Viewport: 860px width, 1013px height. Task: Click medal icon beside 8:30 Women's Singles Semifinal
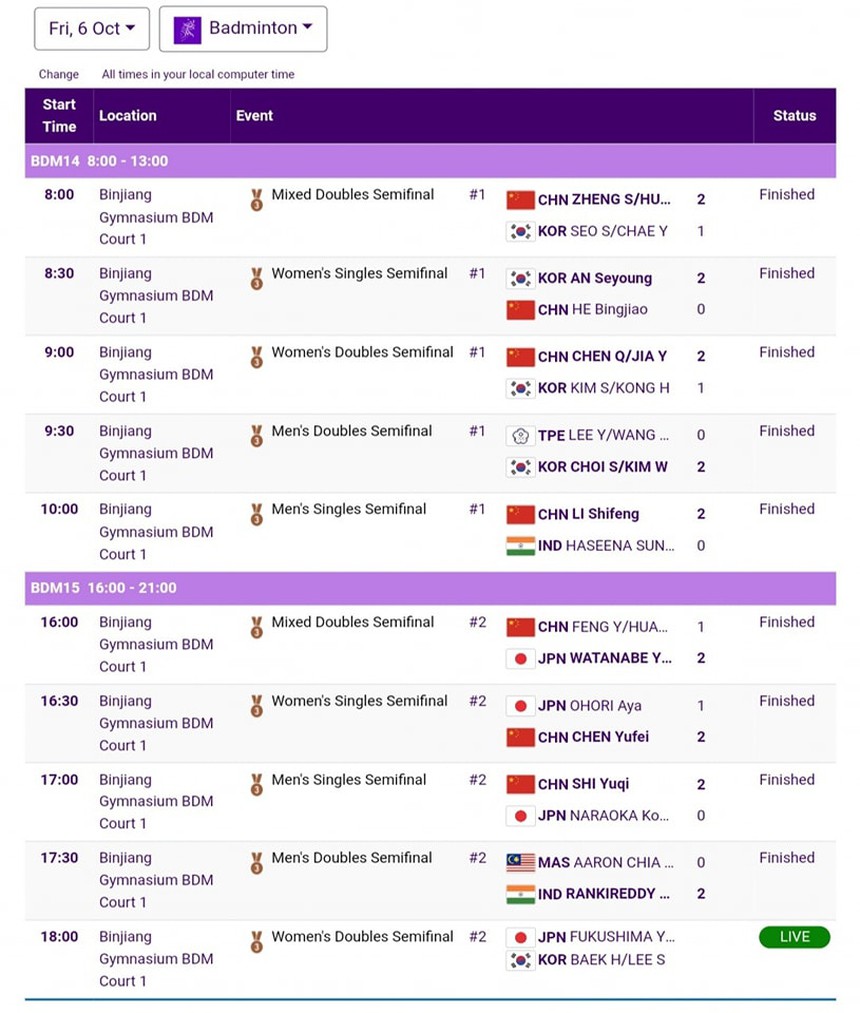pyautogui.click(x=257, y=278)
